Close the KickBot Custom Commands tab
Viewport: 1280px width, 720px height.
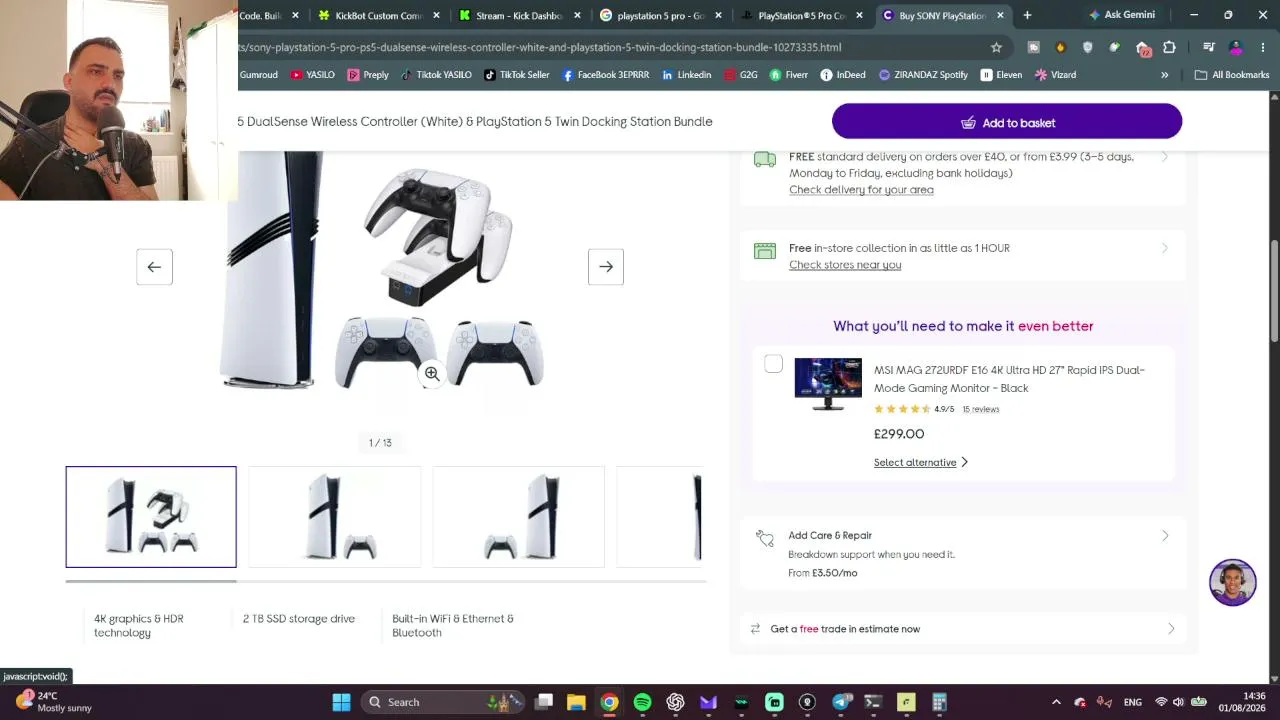436,15
